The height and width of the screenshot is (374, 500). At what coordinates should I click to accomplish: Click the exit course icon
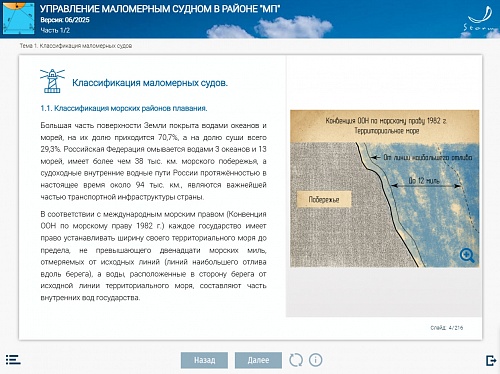(x=491, y=360)
